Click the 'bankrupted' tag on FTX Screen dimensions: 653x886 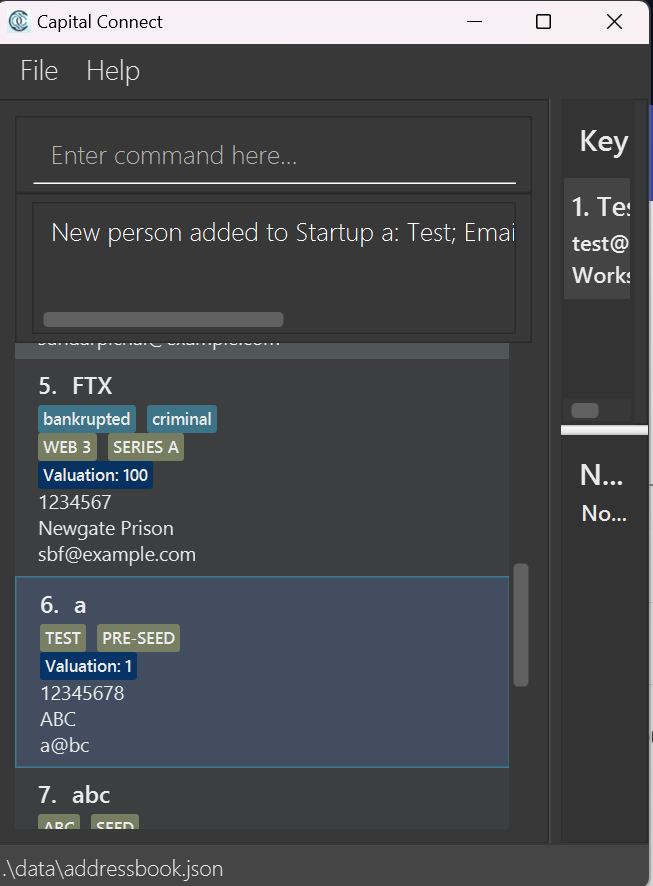pyautogui.click(x=87, y=419)
